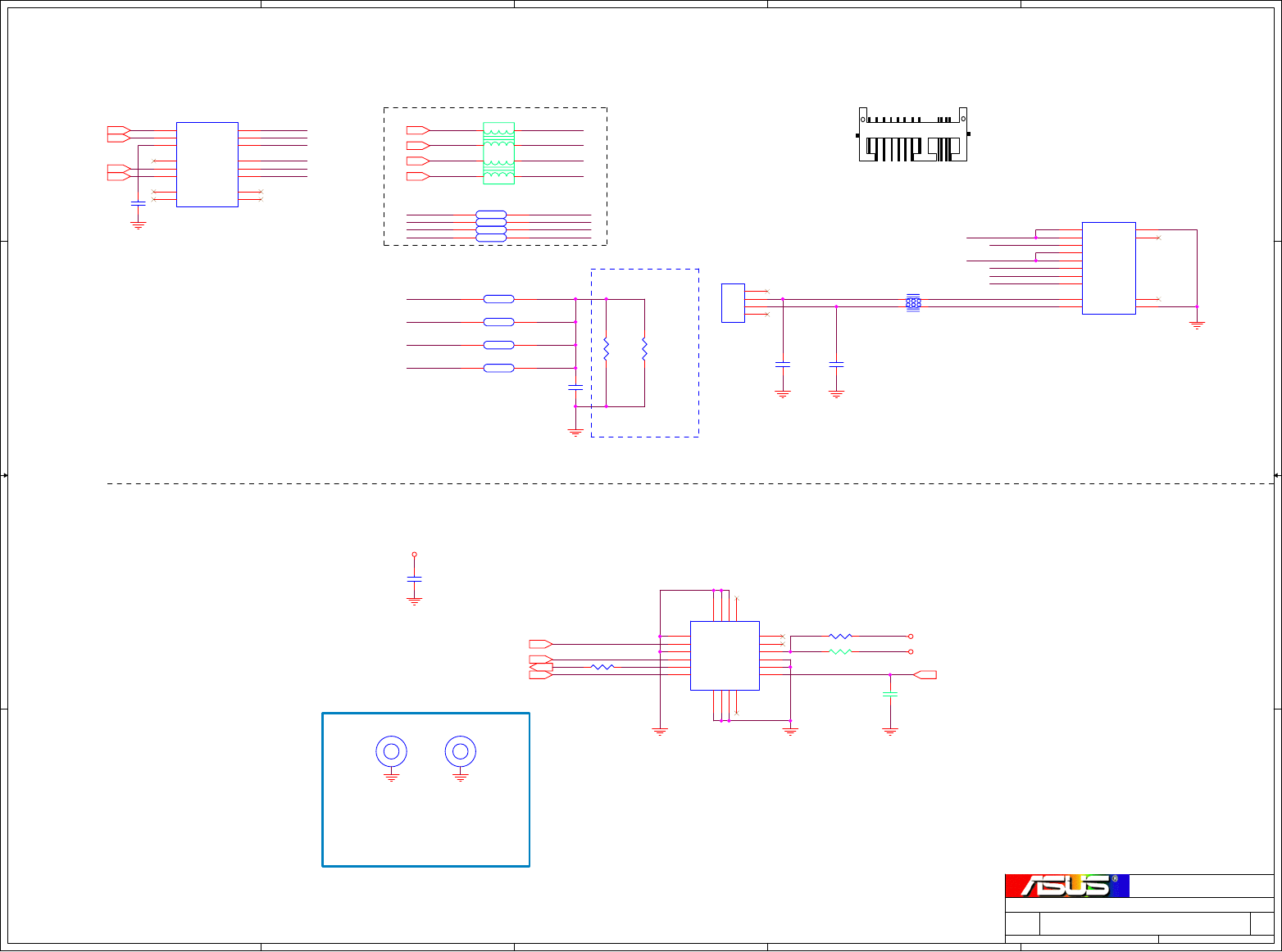Select the blue resistor left of the bottom IC

click(602, 667)
